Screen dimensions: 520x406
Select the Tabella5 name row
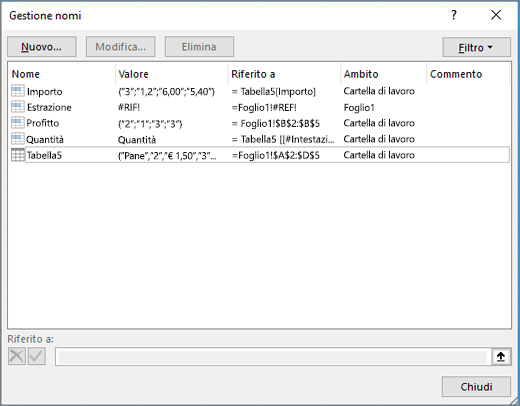click(x=260, y=155)
